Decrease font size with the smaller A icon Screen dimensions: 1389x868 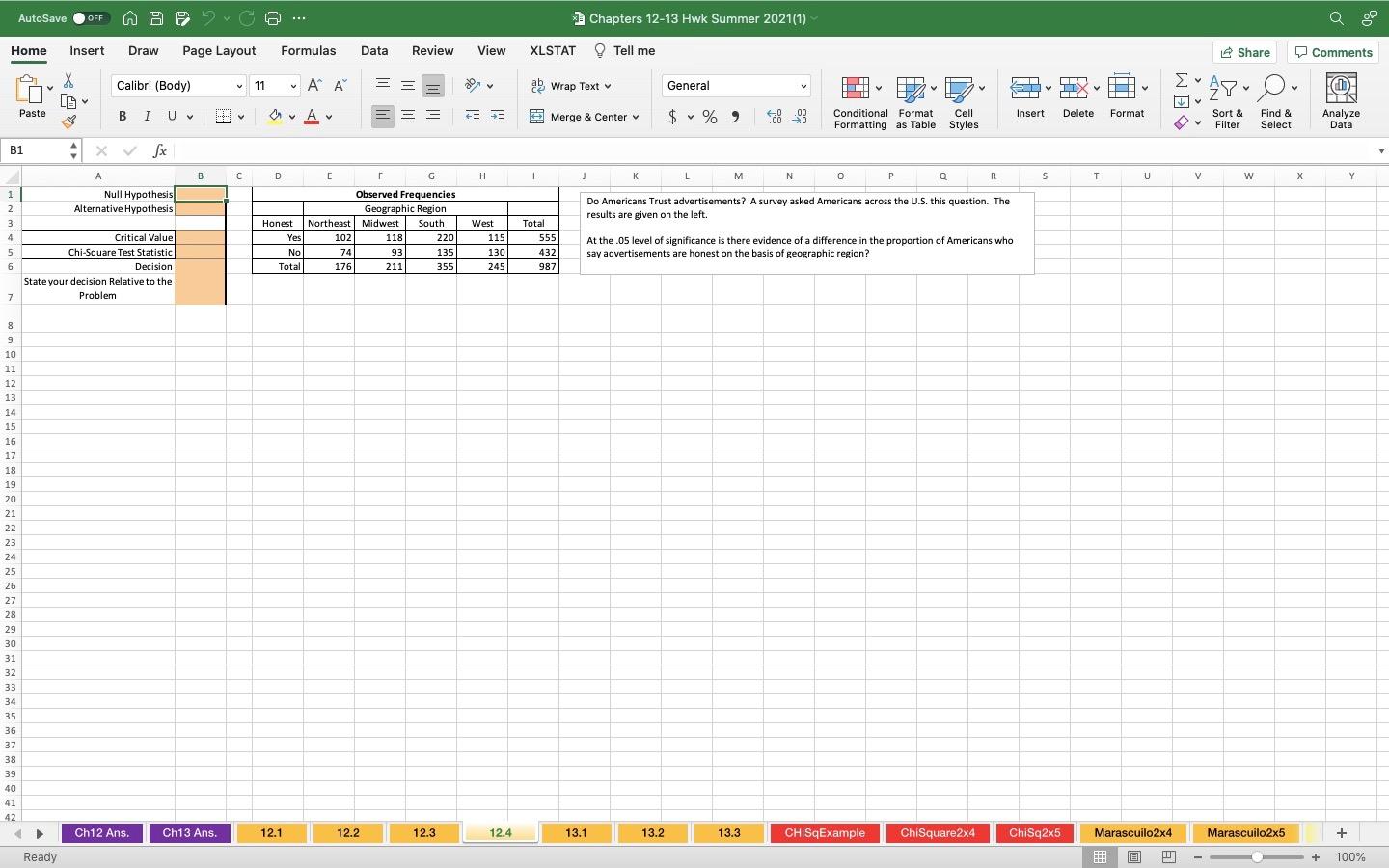point(340,86)
